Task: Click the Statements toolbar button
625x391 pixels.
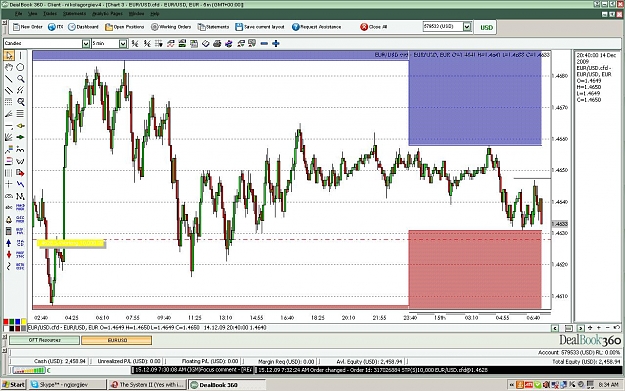Action: pyautogui.click(x=213, y=27)
